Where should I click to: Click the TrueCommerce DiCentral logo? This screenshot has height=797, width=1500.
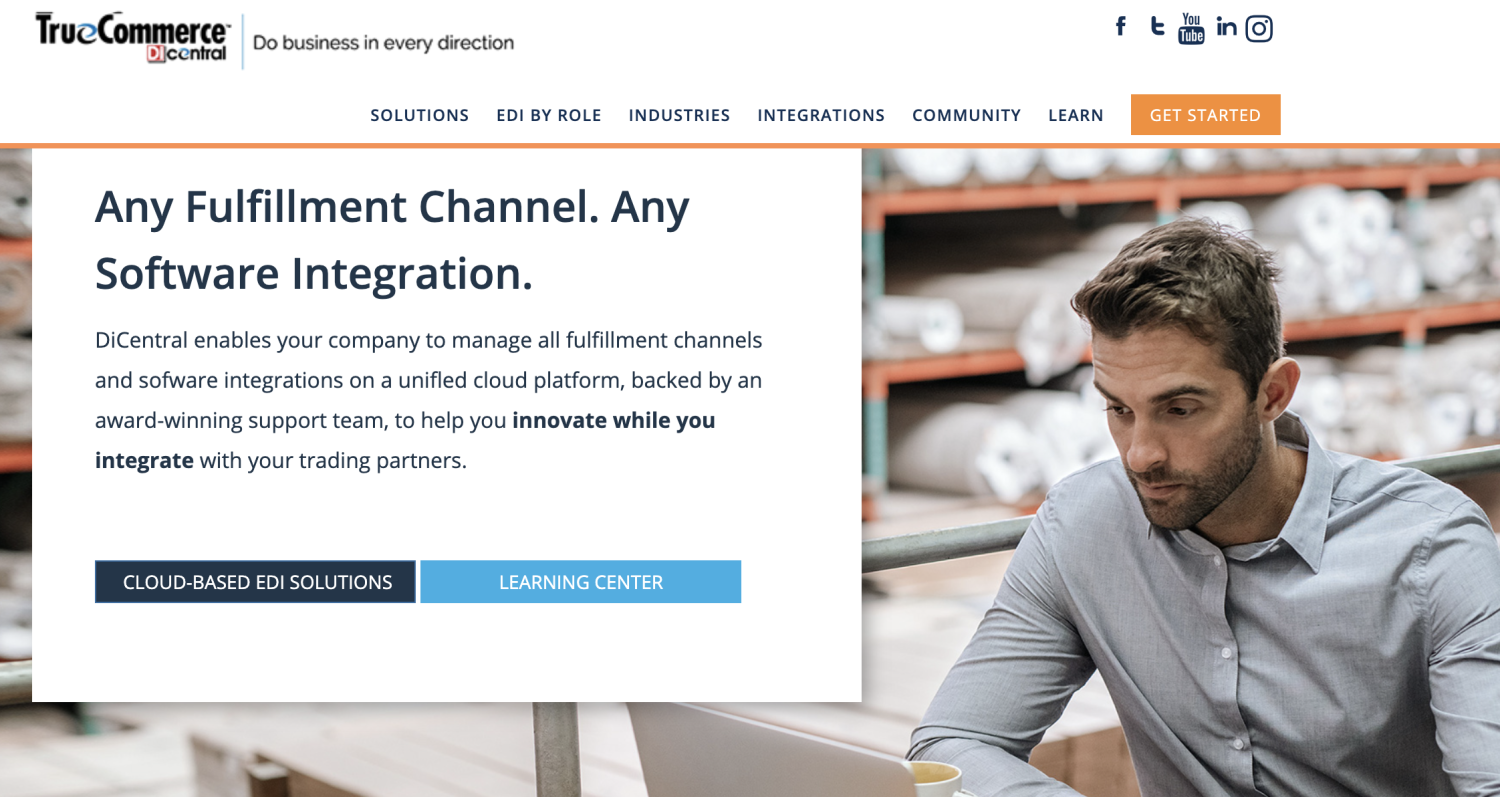(x=132, y=39)
